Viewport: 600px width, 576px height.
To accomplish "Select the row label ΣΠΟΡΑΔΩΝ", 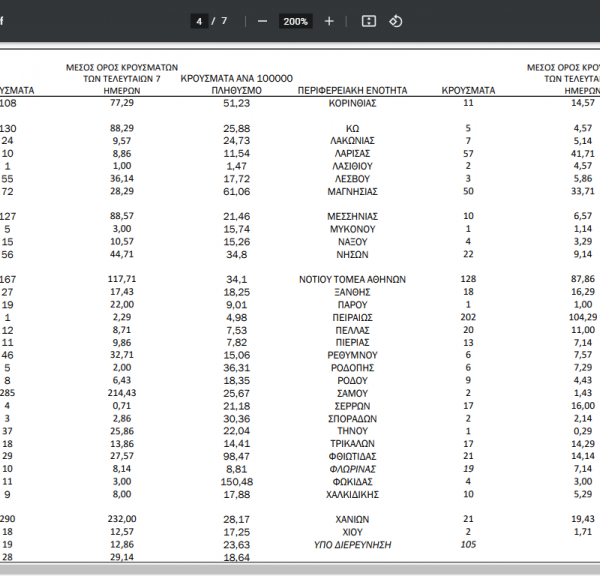I will [x=352, y=419].
